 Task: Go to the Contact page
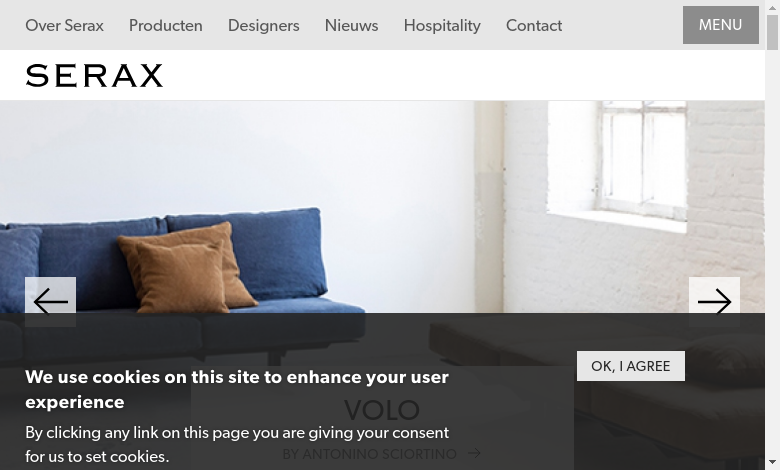pyautogui.click(x=534, y=25)
